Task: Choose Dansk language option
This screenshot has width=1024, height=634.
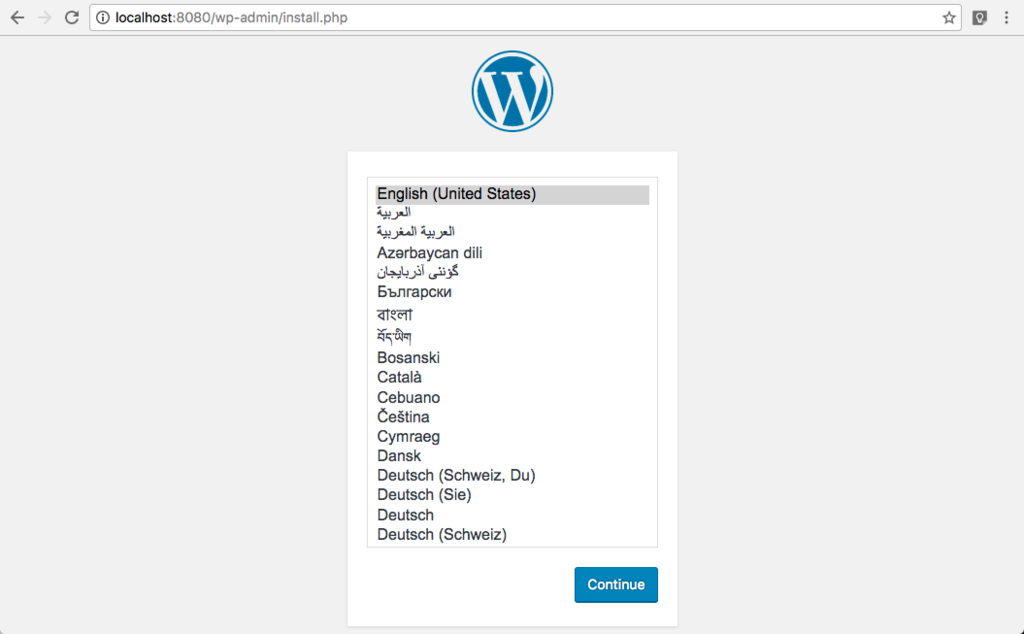Action: (513, 456)
